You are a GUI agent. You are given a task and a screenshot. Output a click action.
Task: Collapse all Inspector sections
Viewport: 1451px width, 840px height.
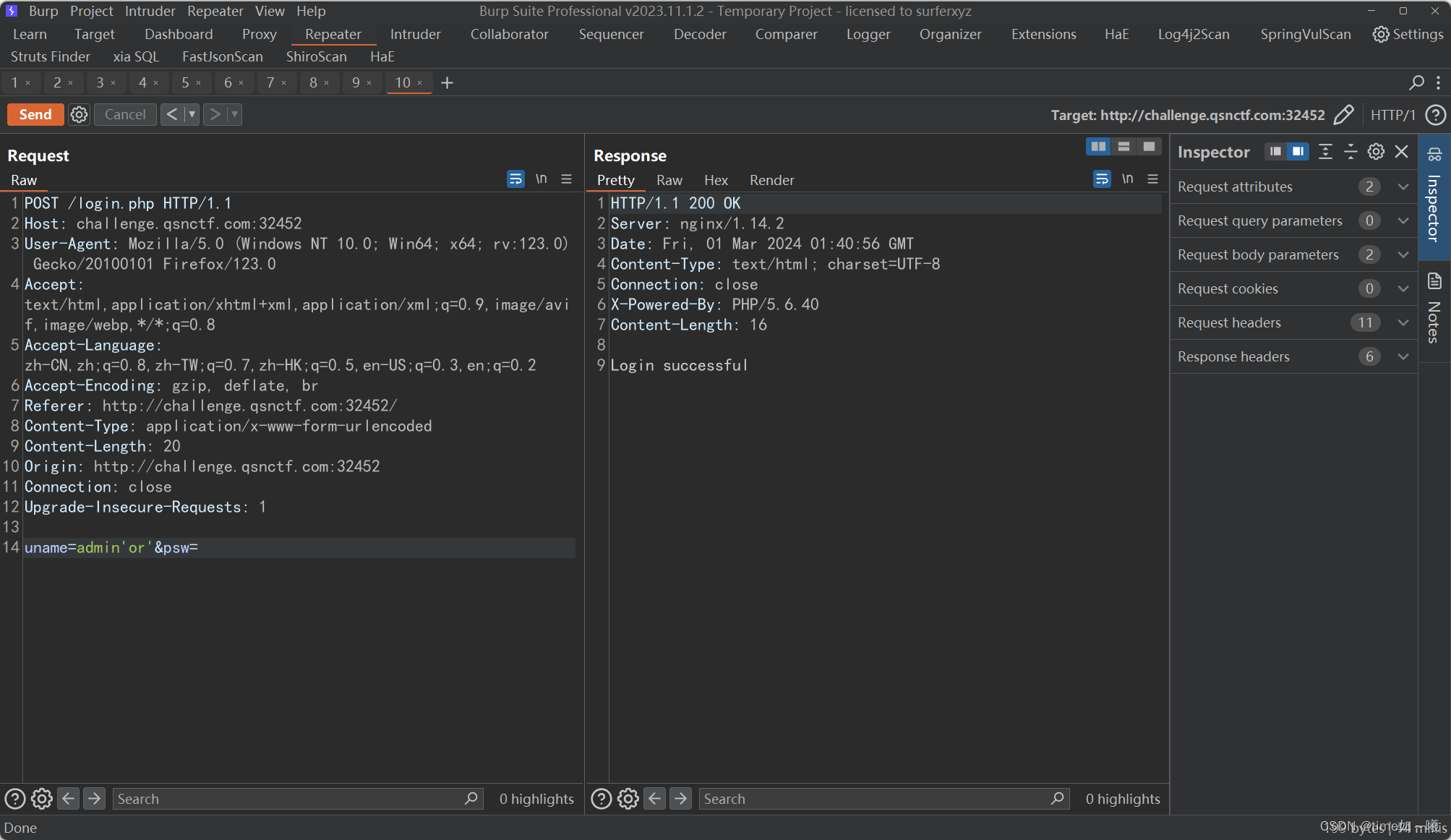[x=1351, y=151]
